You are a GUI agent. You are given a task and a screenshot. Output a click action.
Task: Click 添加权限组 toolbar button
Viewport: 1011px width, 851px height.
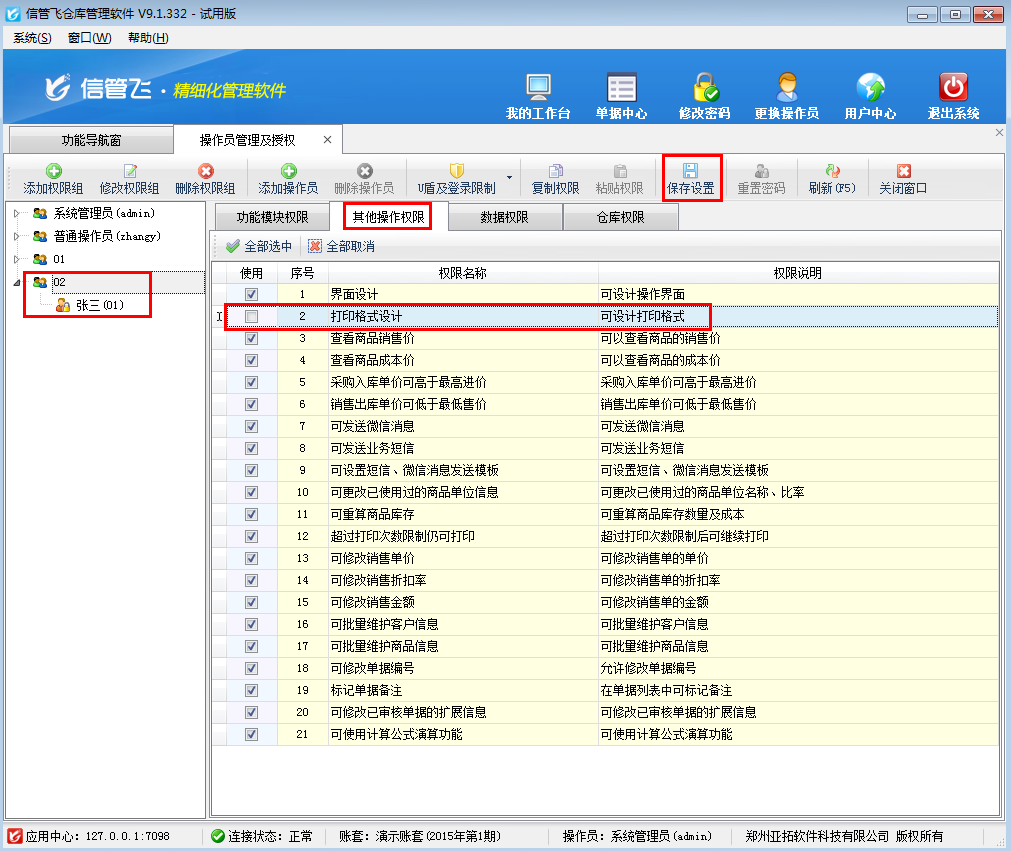[x=53, y=178]
